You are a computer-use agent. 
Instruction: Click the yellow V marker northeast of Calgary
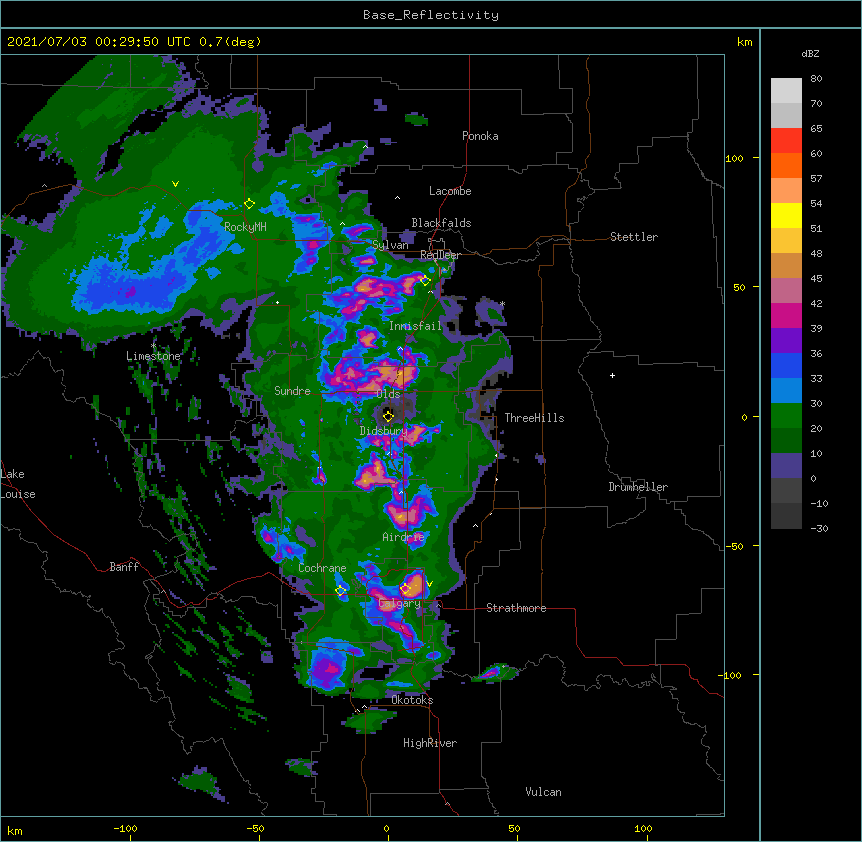point(430,584)
